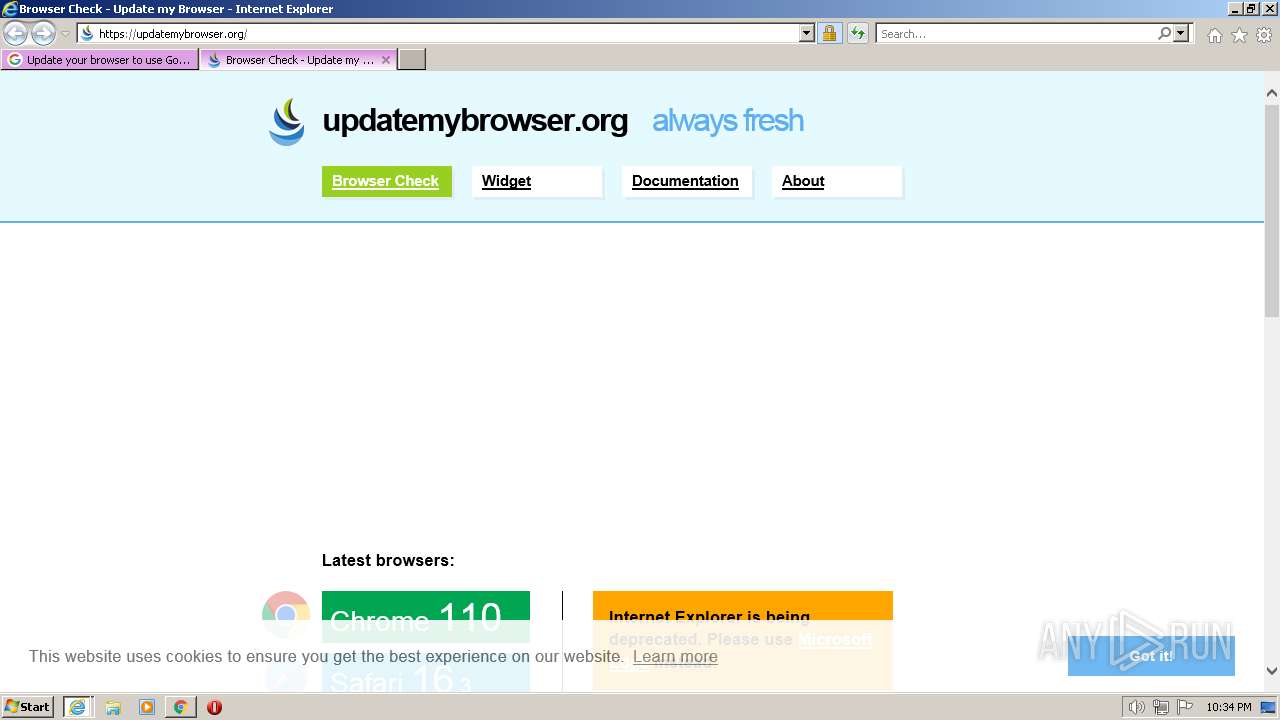Open the Tools gear icon
This screenshot has width=1280, height=720.
pyautogui.click(x=1264, y=35)
